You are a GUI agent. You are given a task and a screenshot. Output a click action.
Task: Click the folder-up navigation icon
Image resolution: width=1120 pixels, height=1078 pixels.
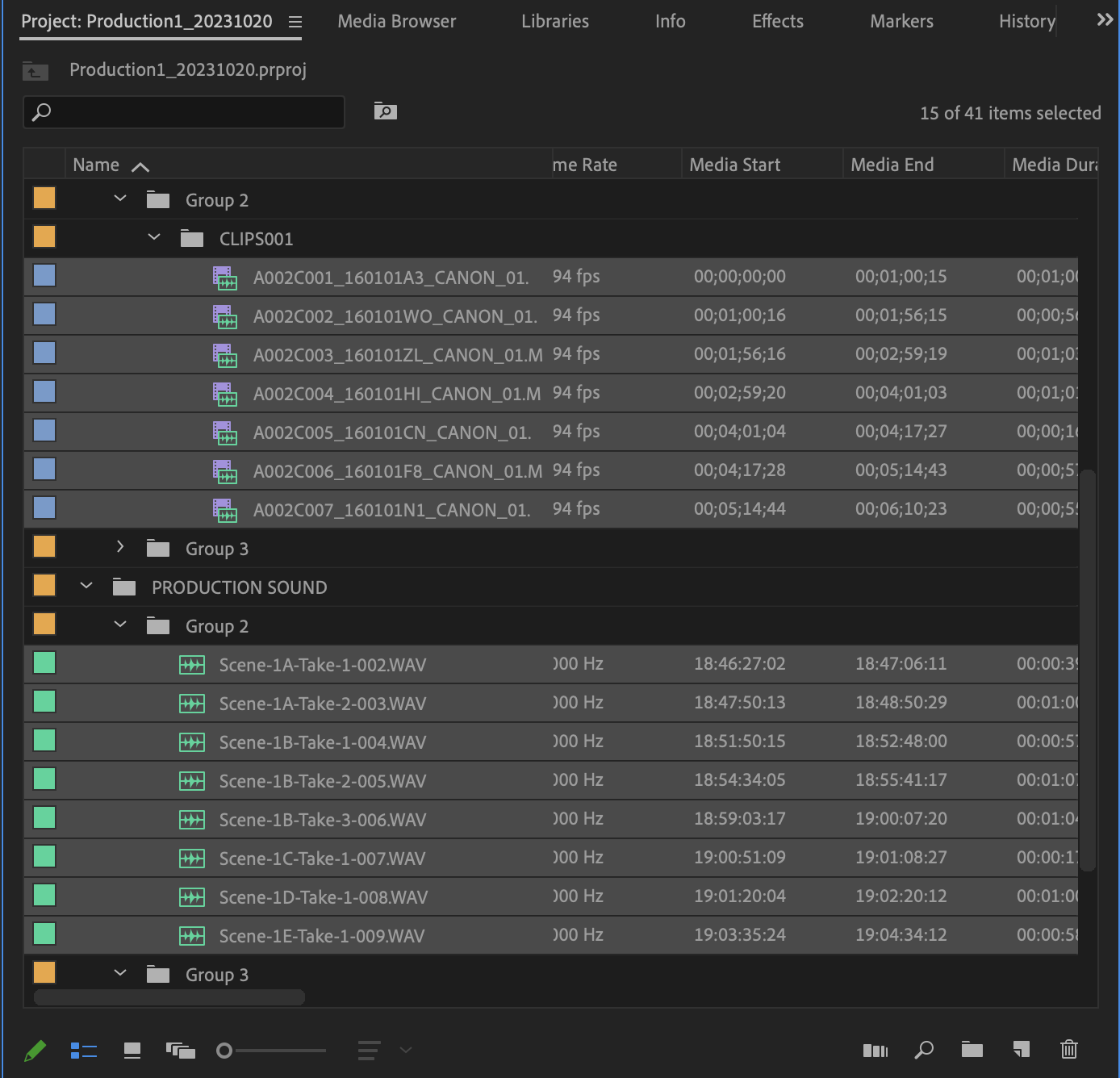point(36,71)
